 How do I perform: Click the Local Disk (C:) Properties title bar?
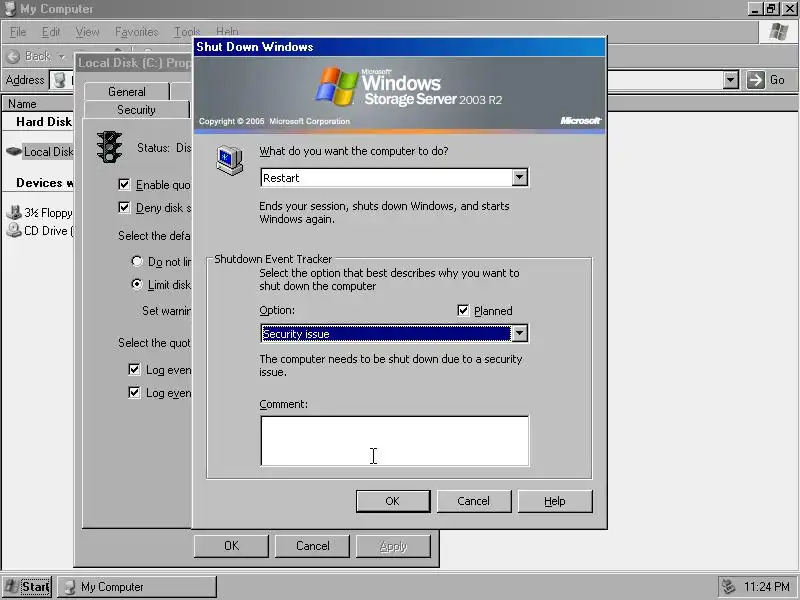point(134,63)
